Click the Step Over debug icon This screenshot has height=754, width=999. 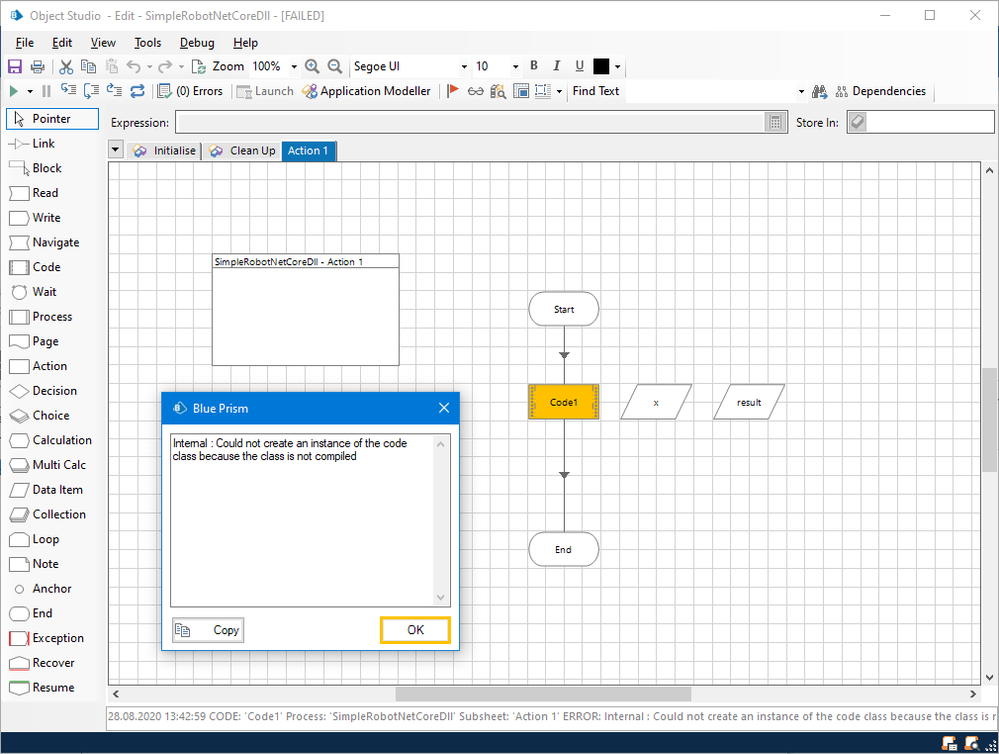(91, 91)
